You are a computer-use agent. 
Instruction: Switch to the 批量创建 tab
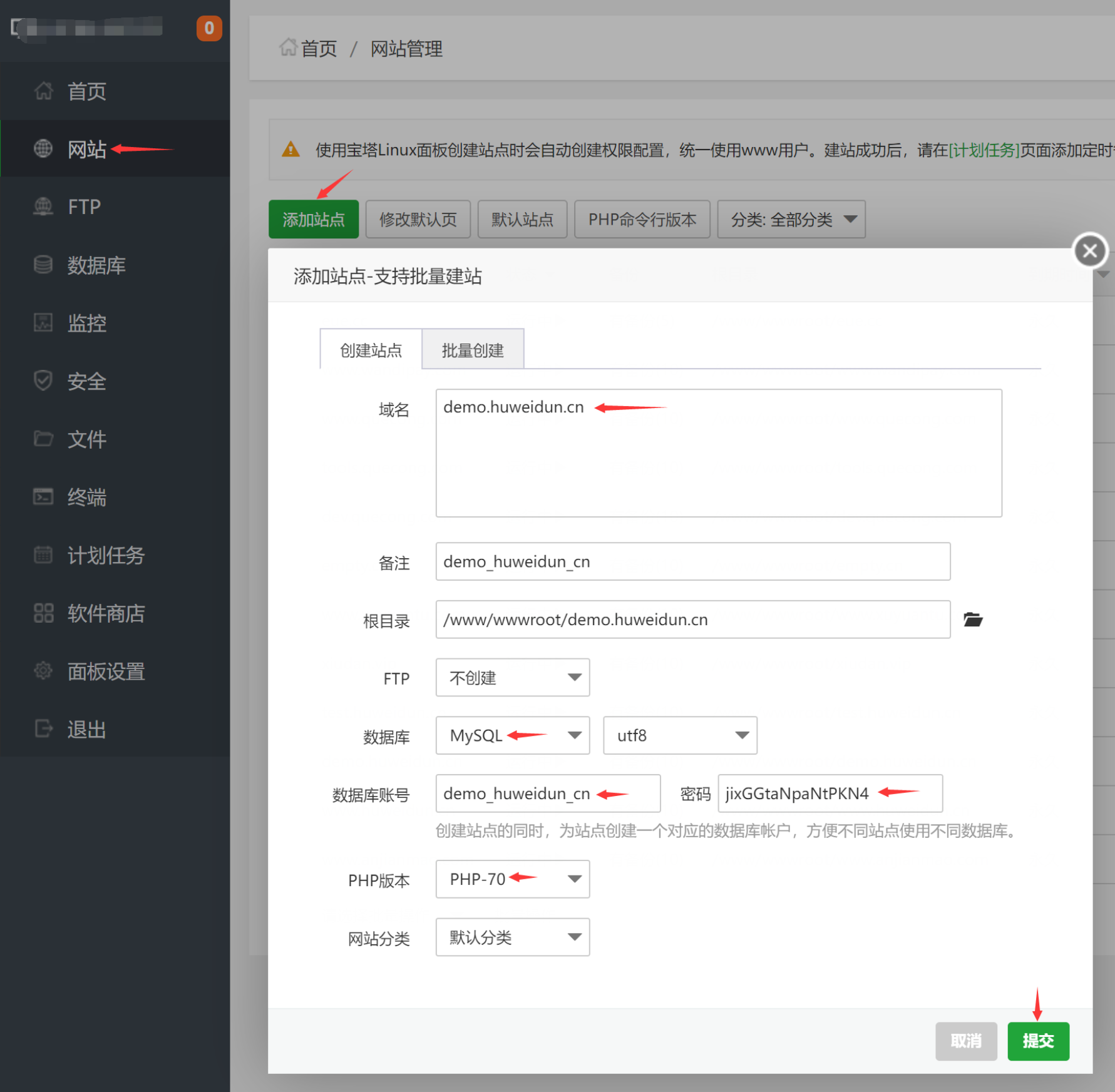click(473, 350)
